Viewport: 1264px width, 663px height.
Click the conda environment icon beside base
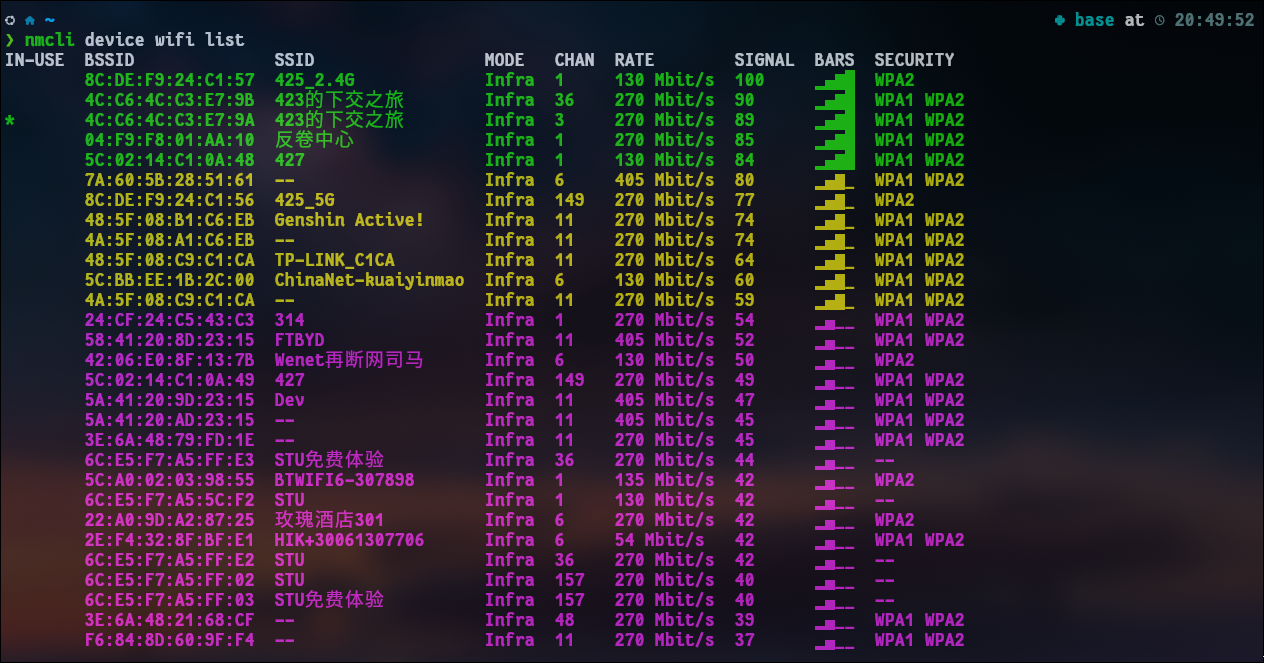click(x=1060, y=20)
